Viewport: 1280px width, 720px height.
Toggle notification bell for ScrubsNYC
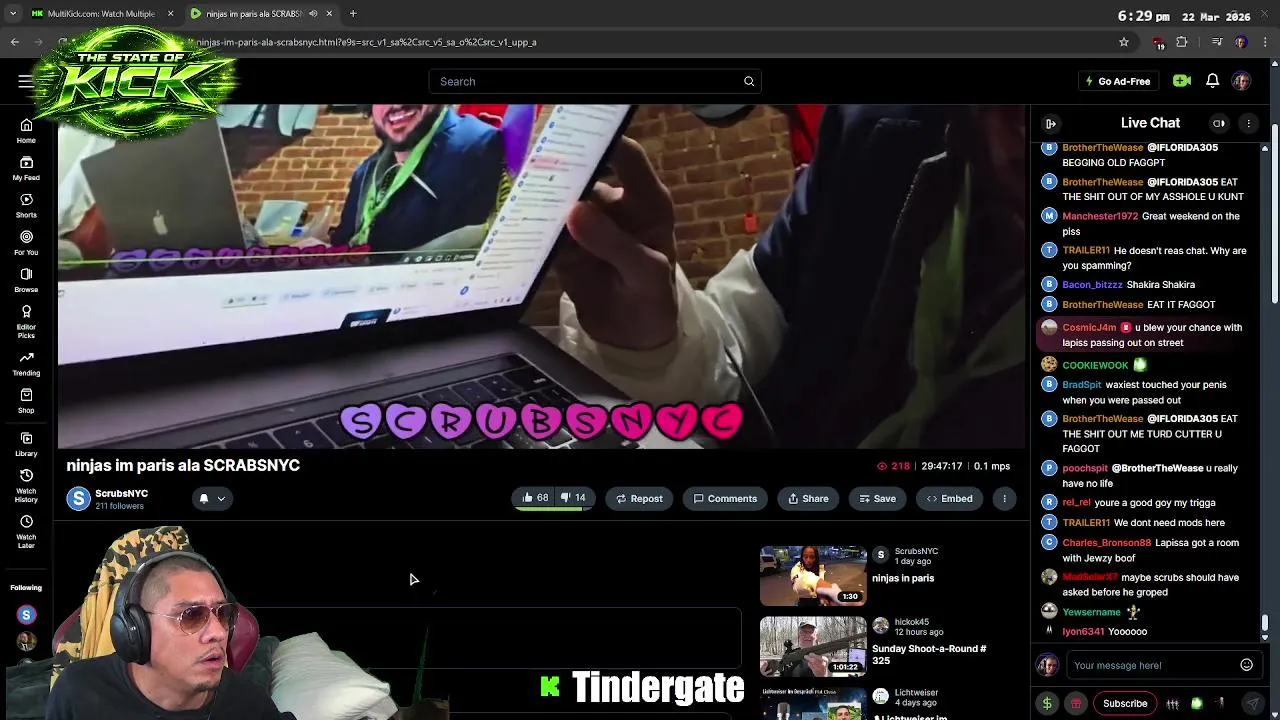coord(203,498)
